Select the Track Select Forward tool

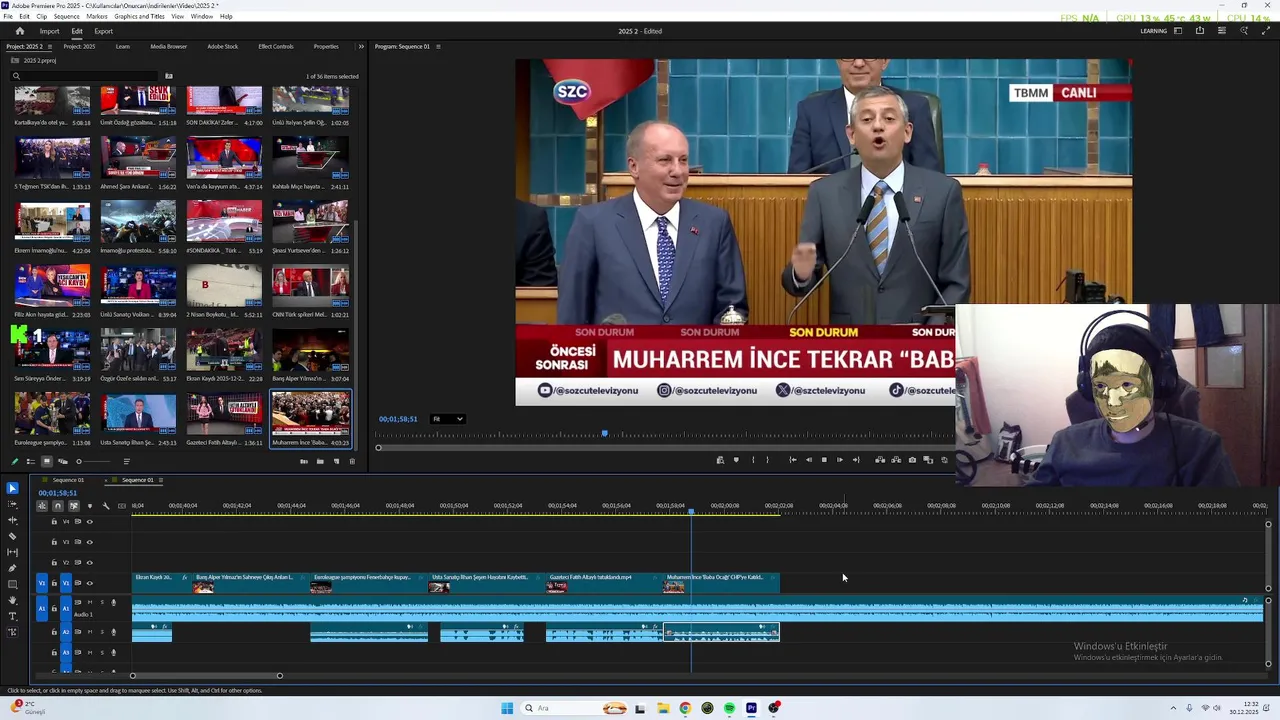point(12,504)
